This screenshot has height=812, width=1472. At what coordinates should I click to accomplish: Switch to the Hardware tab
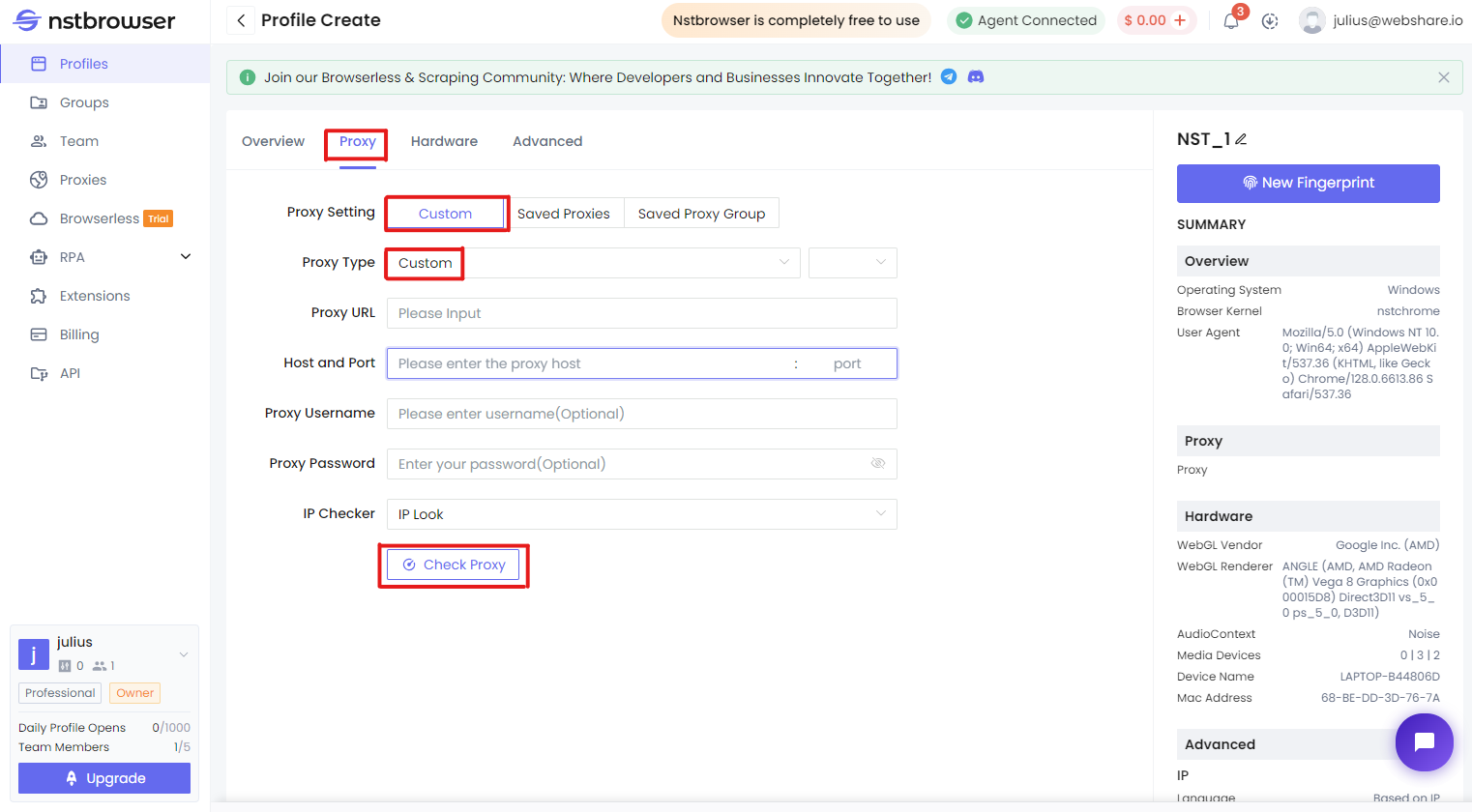click(444, 141)
